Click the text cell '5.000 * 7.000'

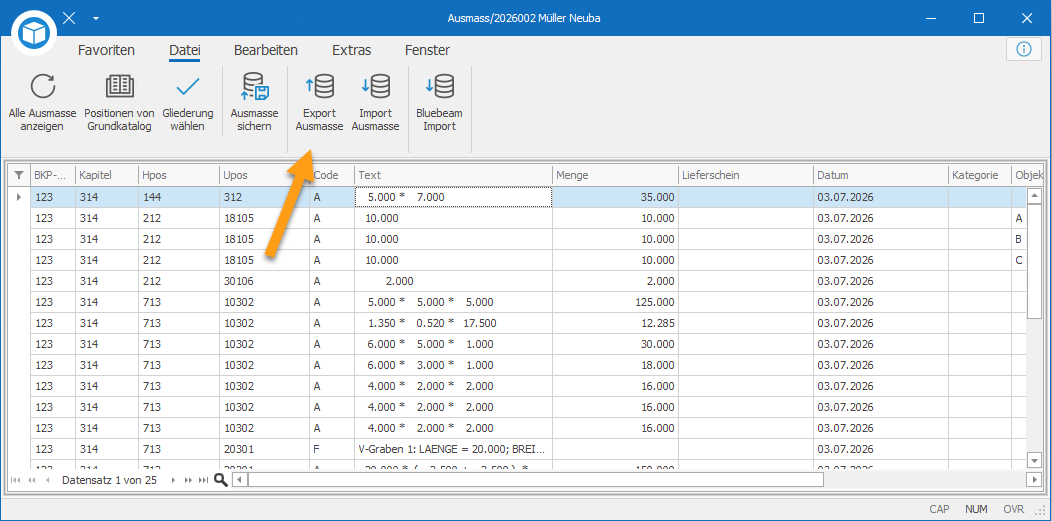click(453, 197)
